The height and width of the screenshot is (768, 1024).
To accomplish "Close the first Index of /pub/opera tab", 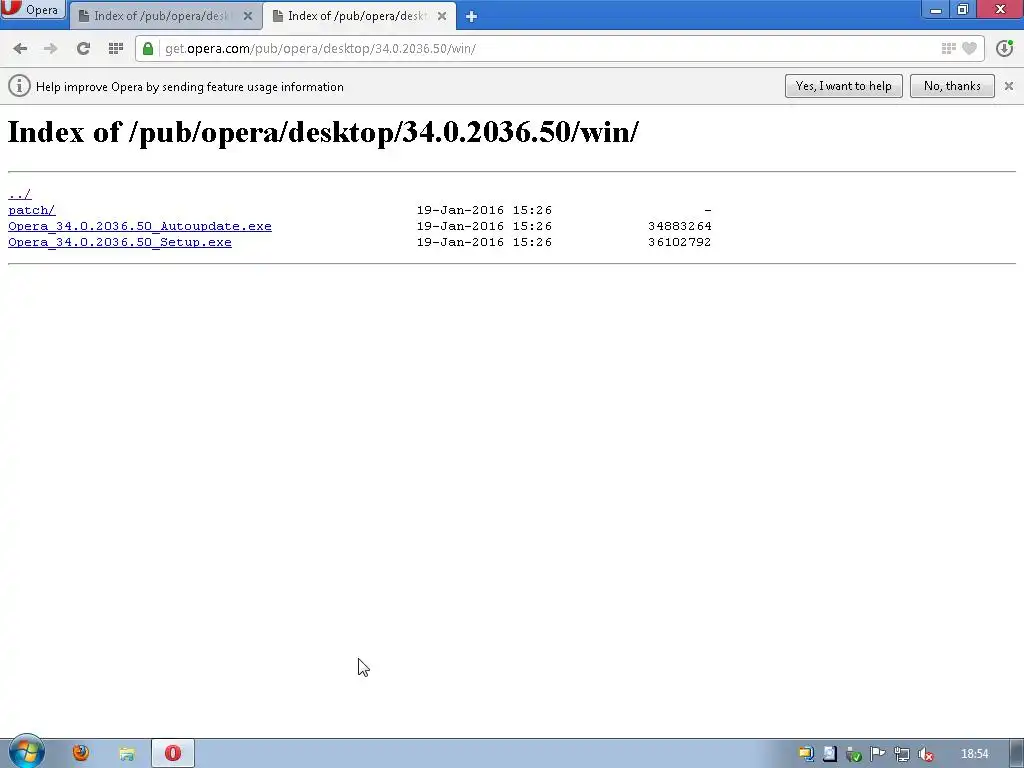I will click(x=248, y=16).
